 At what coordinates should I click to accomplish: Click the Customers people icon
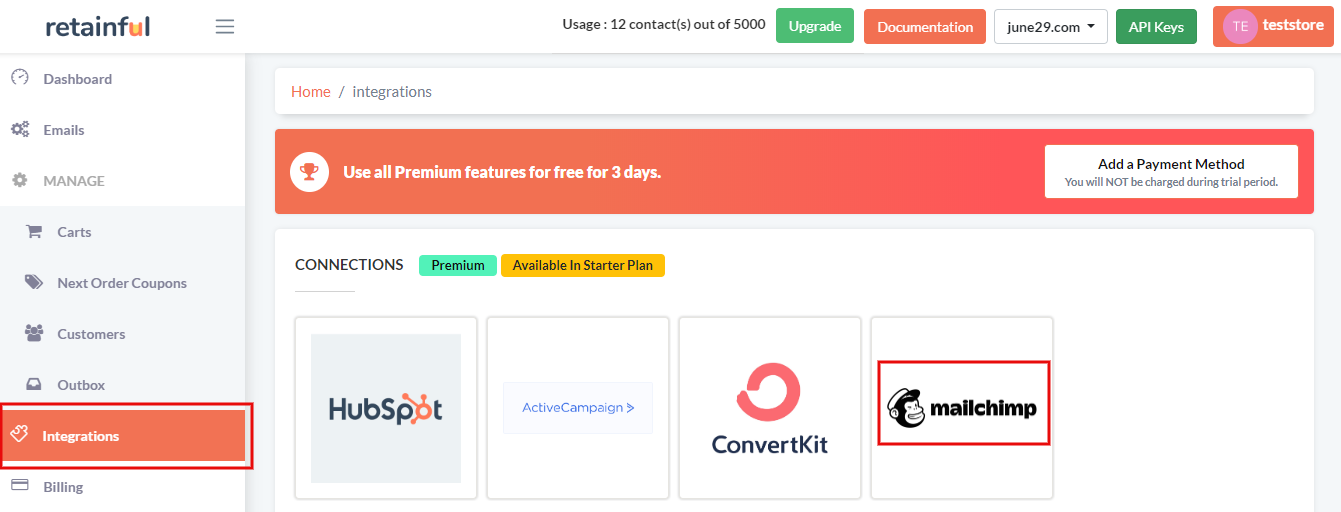coord(34,334)
